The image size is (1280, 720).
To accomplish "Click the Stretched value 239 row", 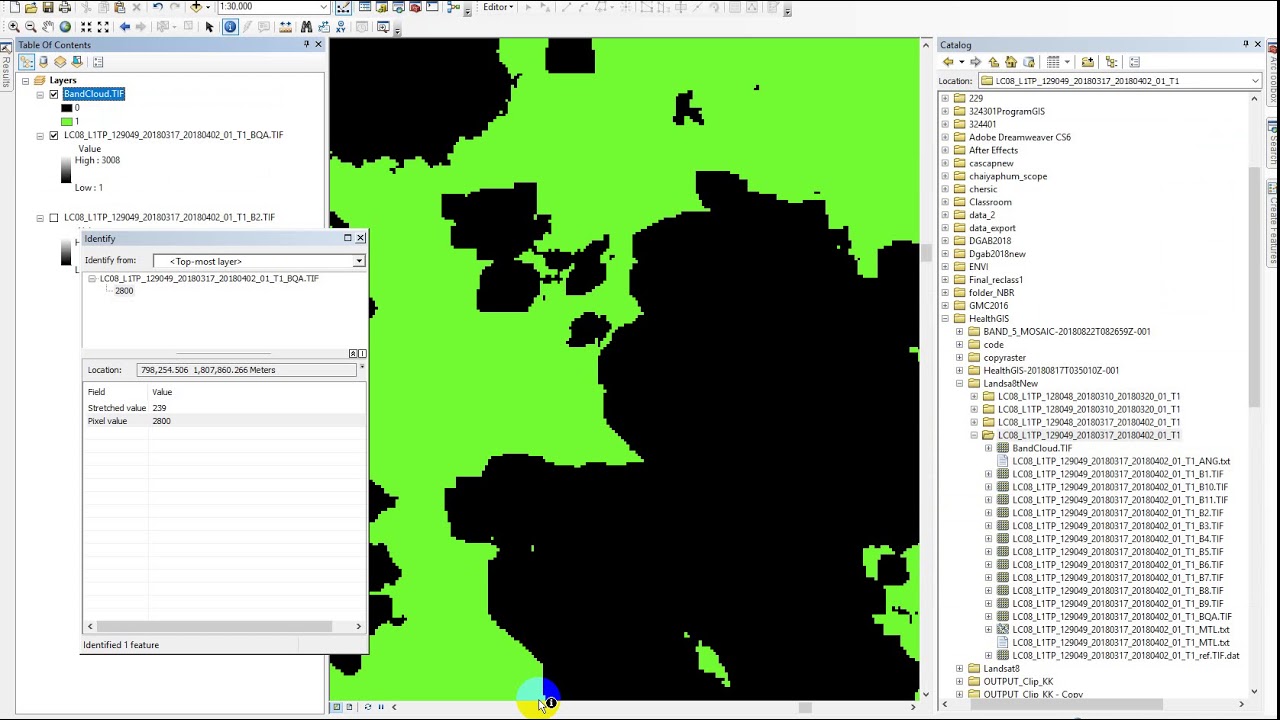I will [x=224, y=408].
